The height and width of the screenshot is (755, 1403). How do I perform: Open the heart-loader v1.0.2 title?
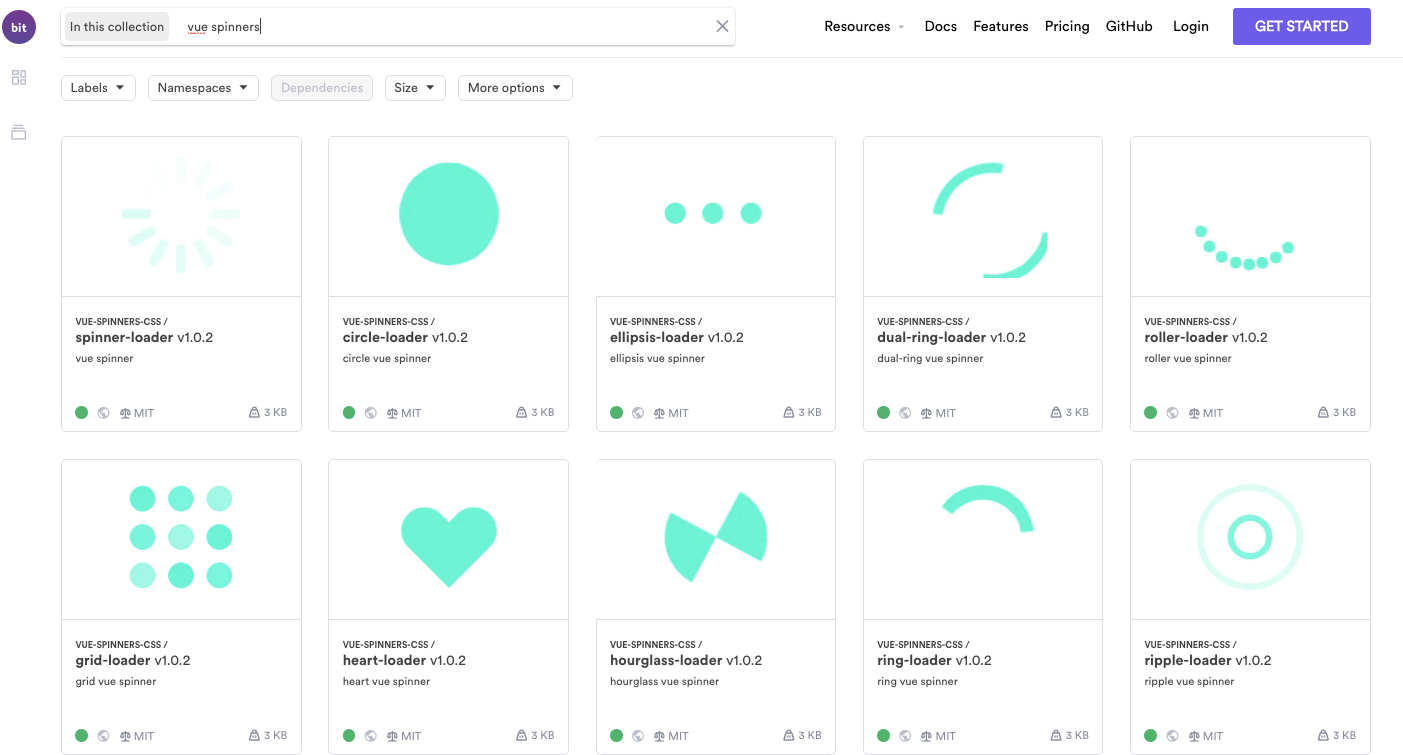click(404, 660)
